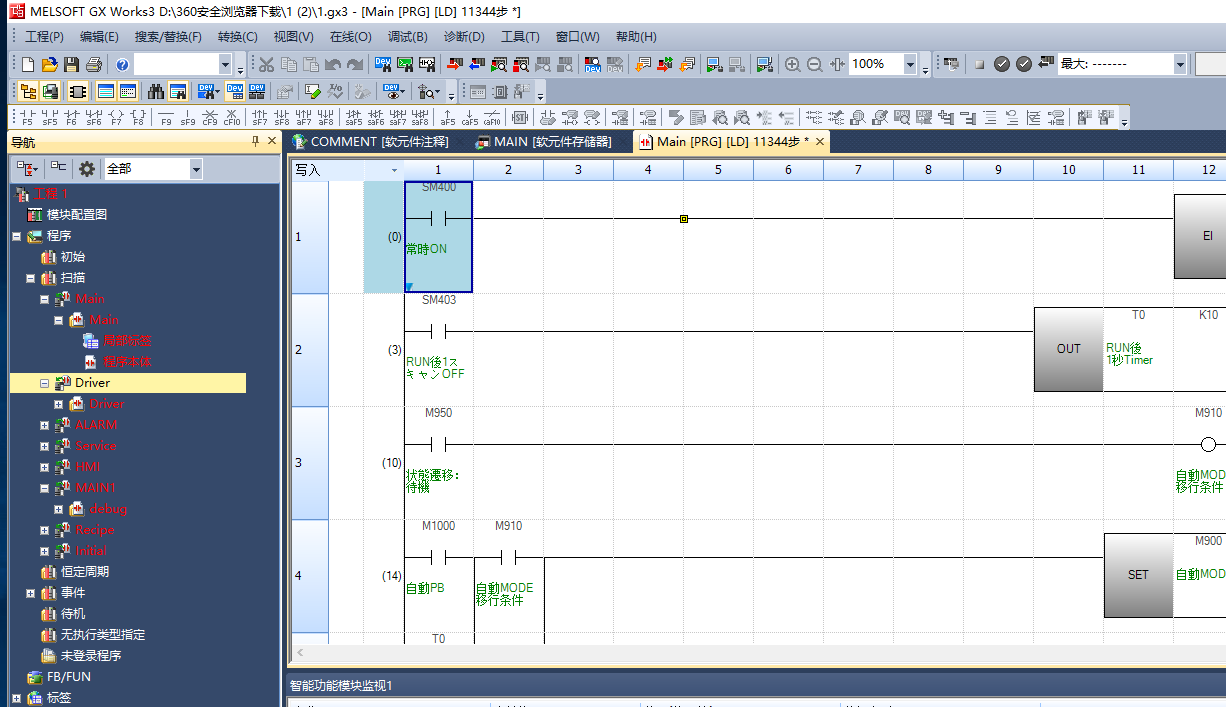
Task: Click the binoculars find device icon
Action: coord(156,92)
